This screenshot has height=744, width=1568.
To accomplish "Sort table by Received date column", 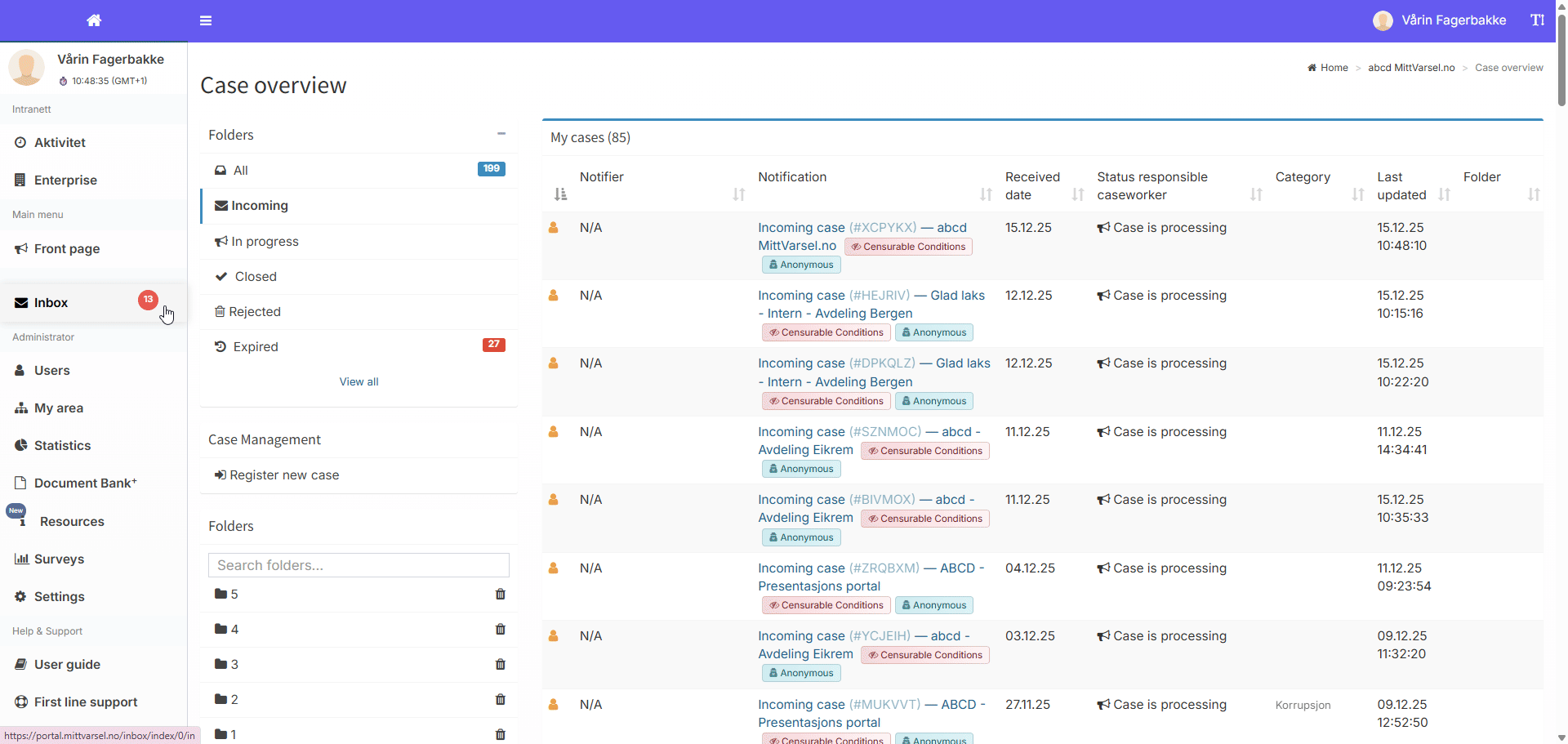I will tap(1077, 194).
